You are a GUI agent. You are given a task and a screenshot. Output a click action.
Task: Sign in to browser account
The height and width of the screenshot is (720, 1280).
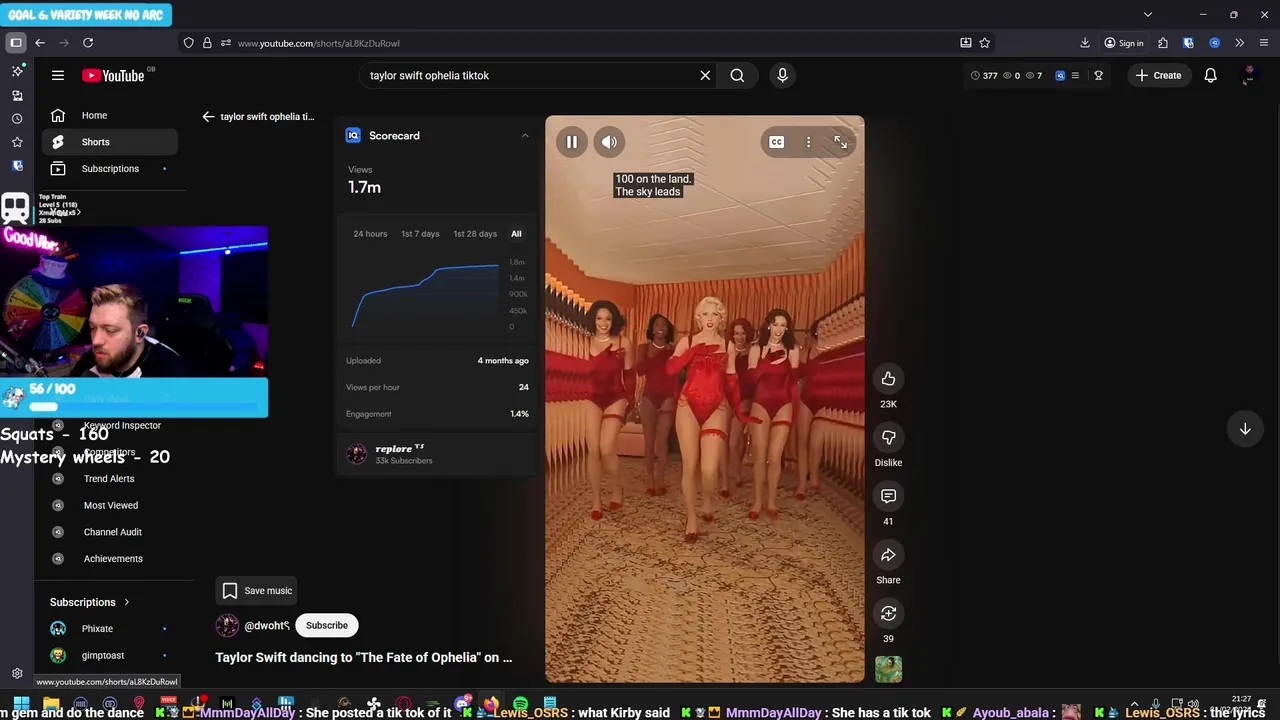pos(1124,43)
